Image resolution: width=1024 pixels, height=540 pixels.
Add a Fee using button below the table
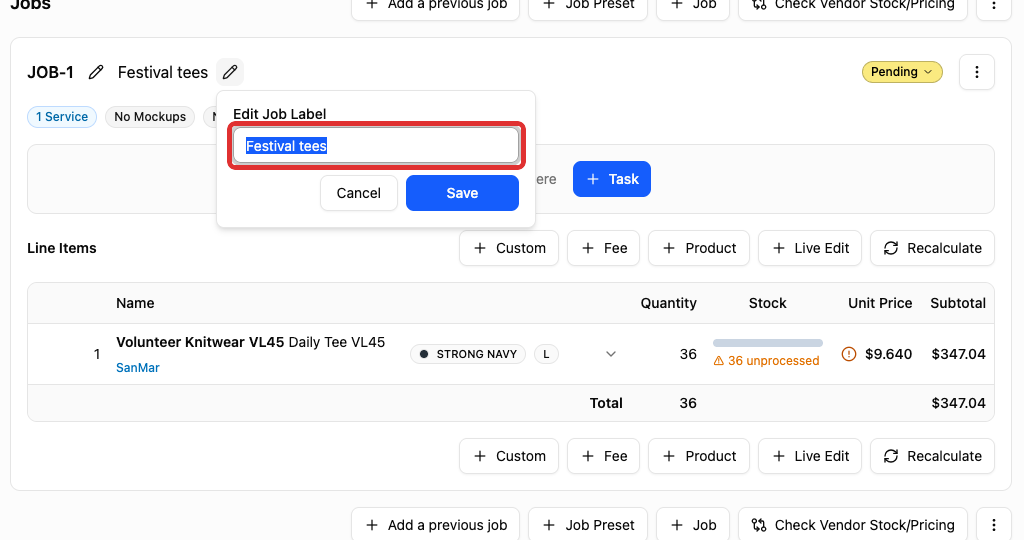603,456
